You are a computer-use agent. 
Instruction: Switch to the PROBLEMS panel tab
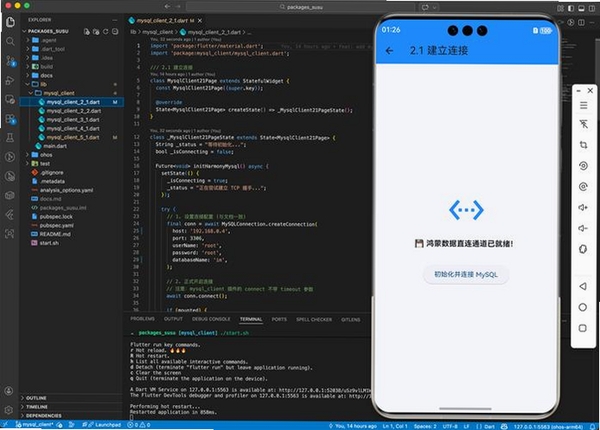pos(142,319)
